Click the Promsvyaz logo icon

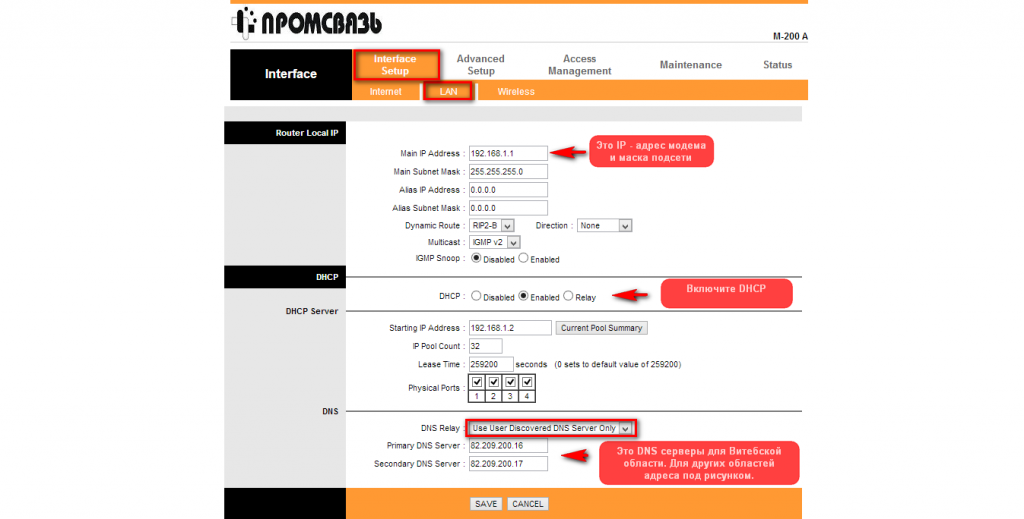pos(247,21)
